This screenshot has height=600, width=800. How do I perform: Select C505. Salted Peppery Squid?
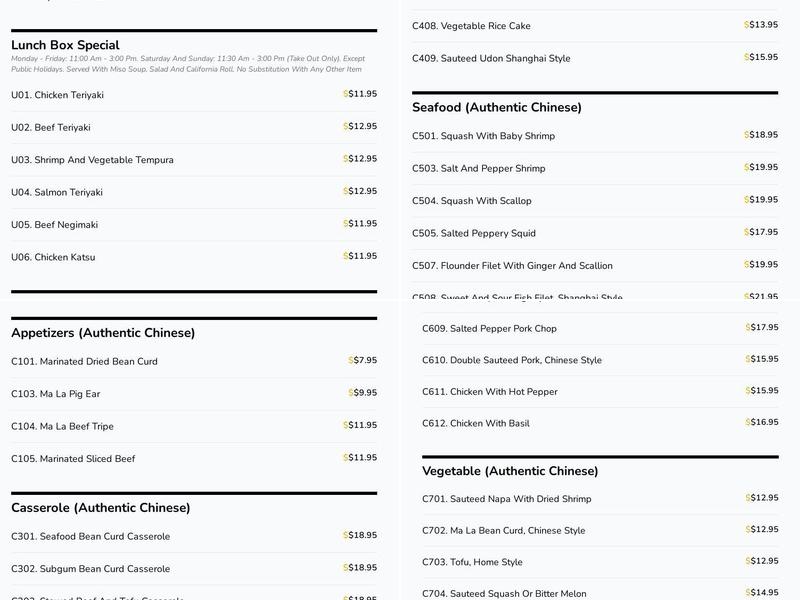point(474,233)
